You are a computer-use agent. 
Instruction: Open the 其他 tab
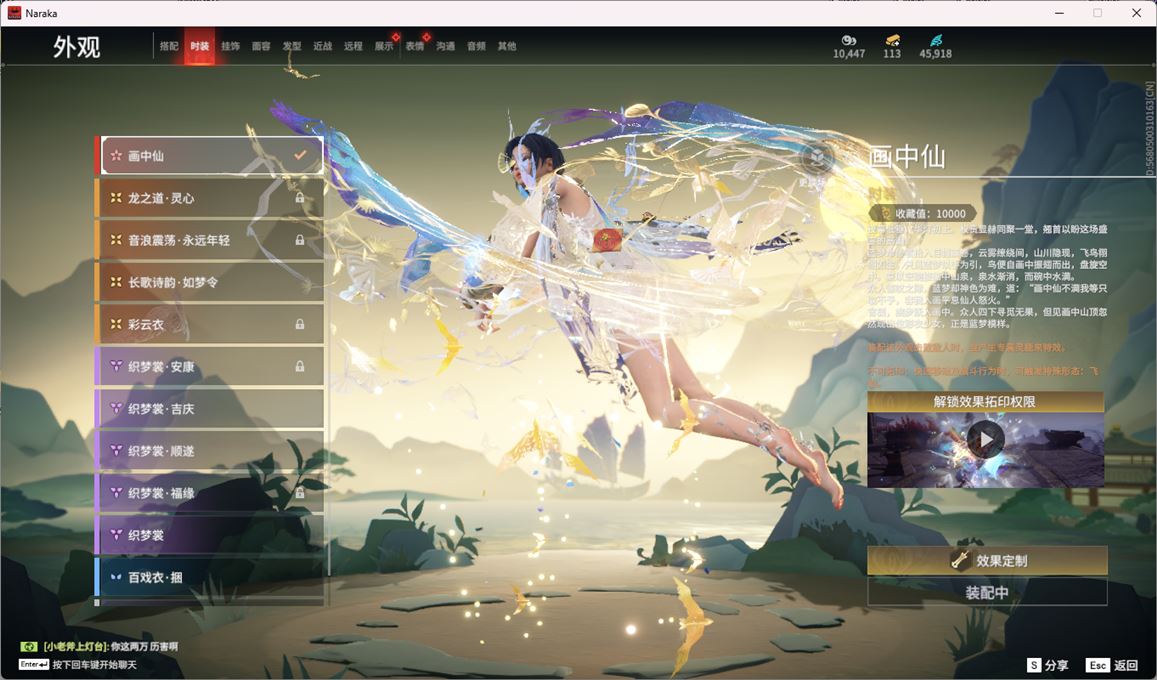click(x=507, y=46)
